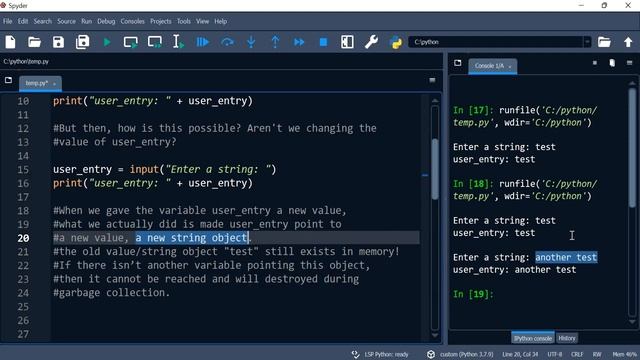Open the Source menu
640x360 pixels.
(66, 21)
